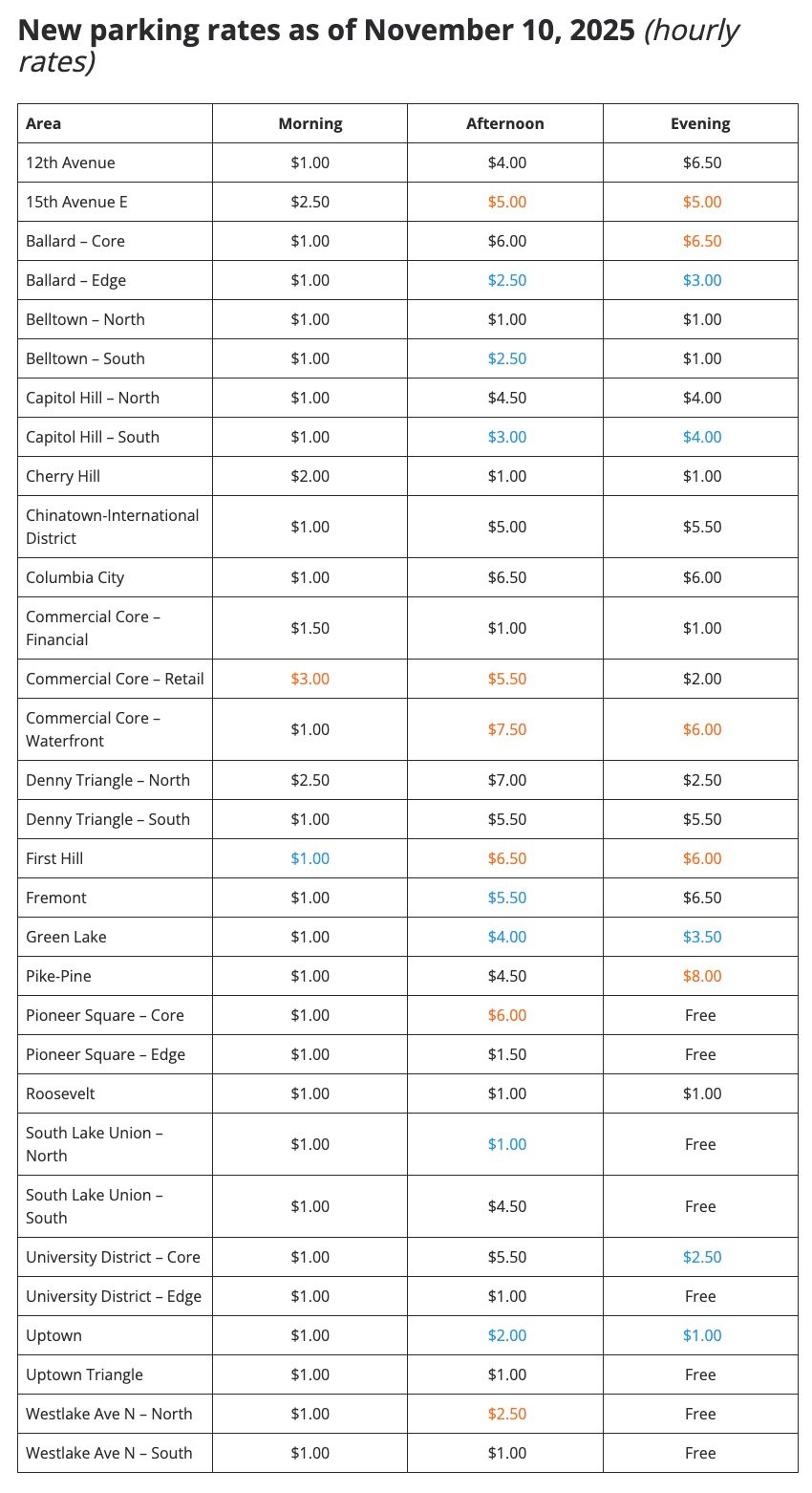Click Denny Triangle – North's $7.00 afternoon rate
The height and width of the screenshot is (1493, 812).
[x=506, y=780]
